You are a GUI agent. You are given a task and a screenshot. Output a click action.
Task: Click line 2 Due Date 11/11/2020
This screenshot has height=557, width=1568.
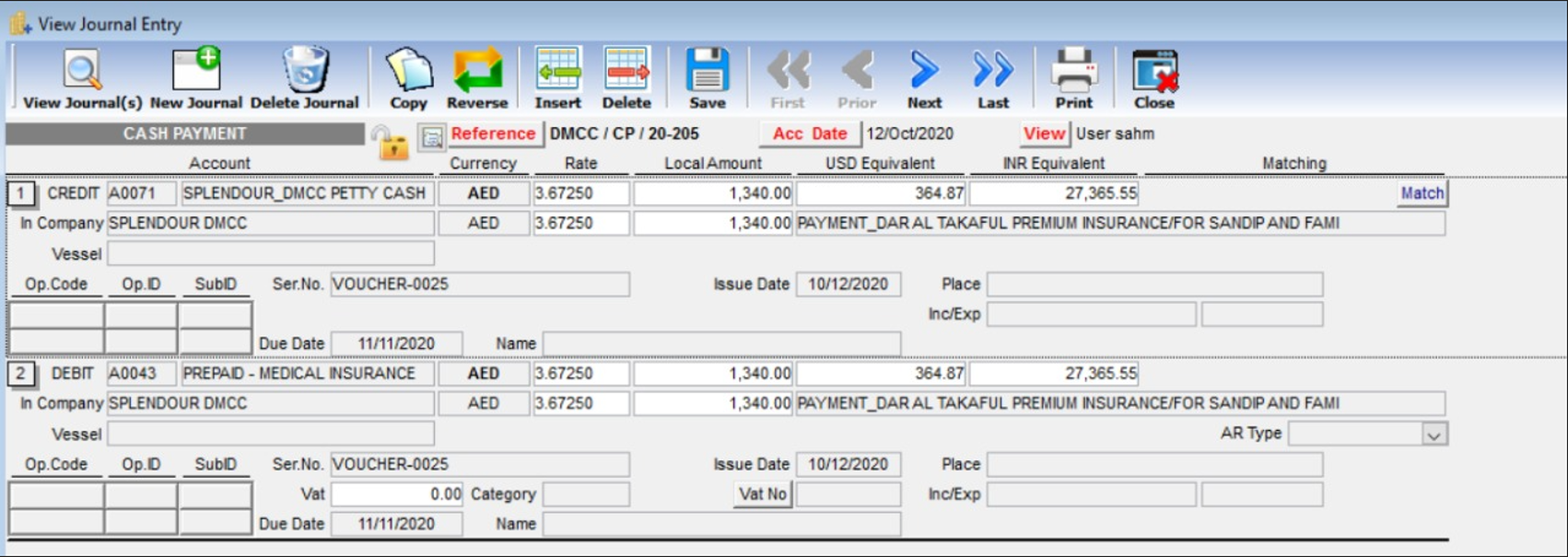click(397, 525)
